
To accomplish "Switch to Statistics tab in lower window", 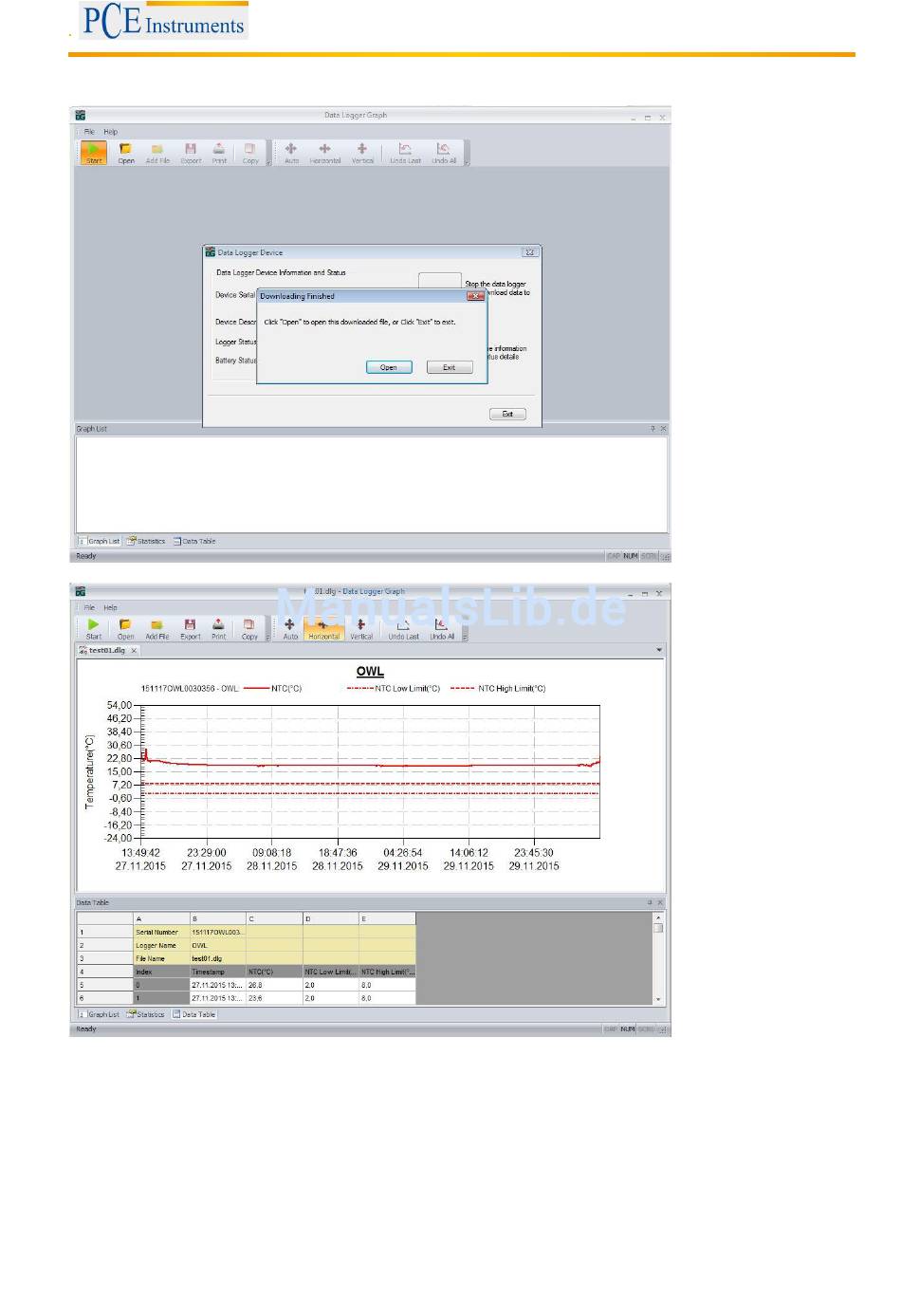I will (146, 1014).
